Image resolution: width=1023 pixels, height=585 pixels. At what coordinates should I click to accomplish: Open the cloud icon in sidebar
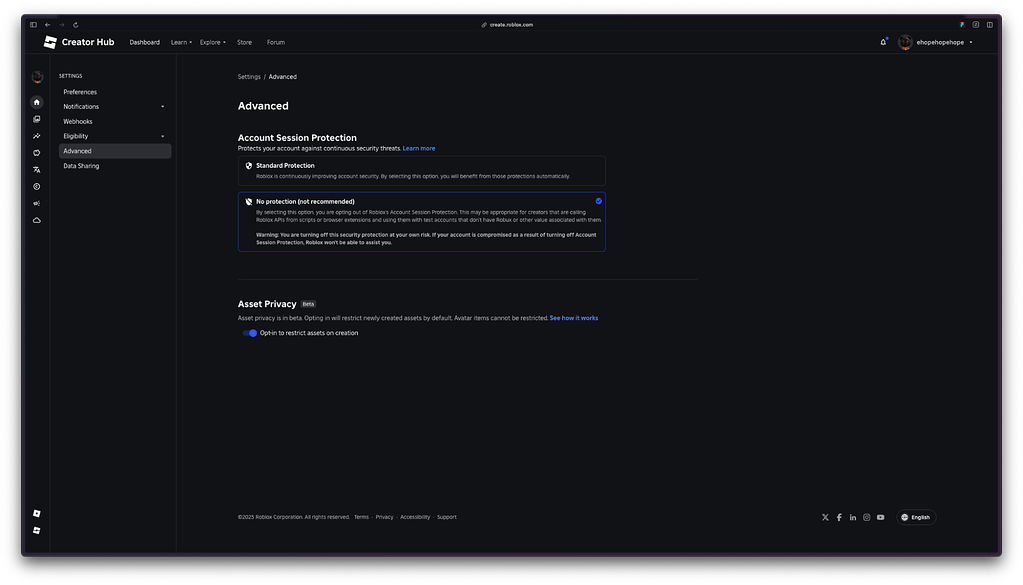click(37, 220)
